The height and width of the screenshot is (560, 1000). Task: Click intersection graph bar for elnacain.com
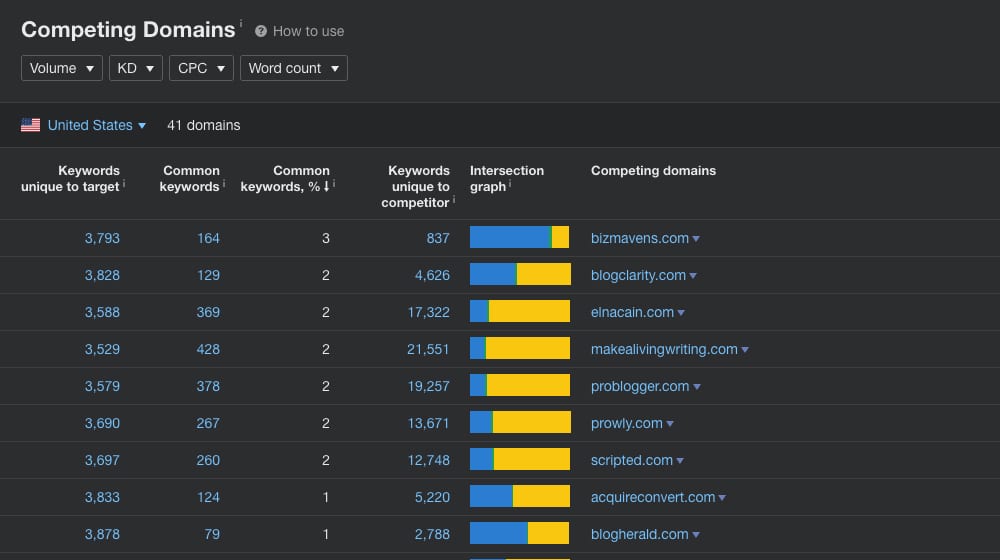tap(519, 312)
